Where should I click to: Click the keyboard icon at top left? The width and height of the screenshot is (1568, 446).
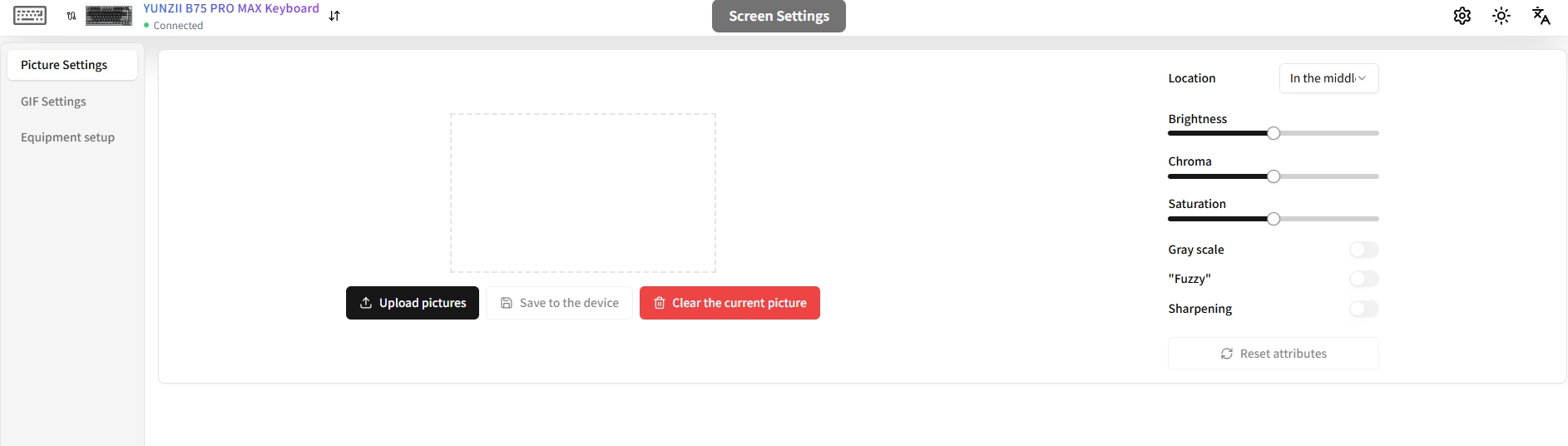[30, 16]
